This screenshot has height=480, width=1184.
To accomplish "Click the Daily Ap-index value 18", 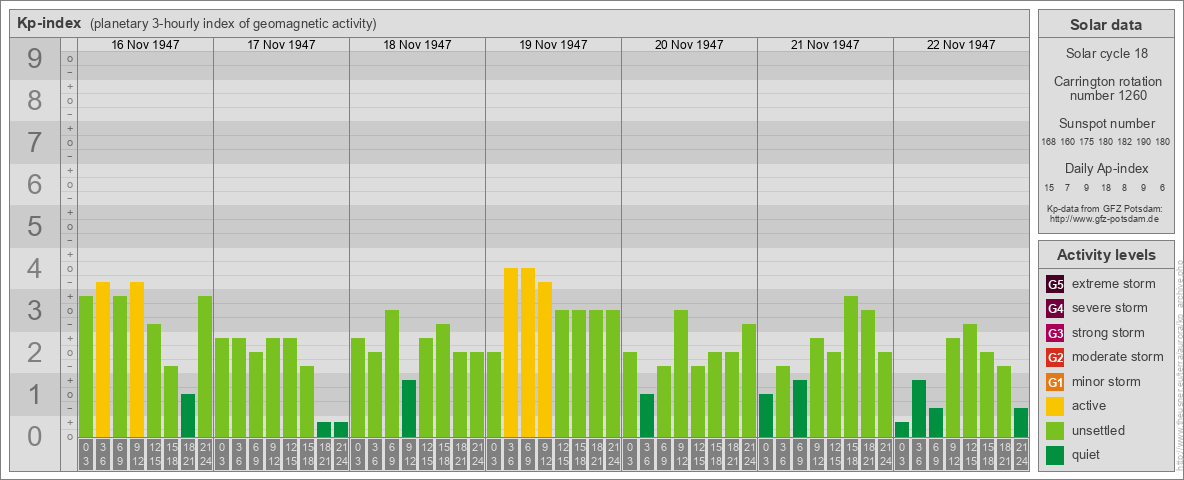I will coord(1105,187).
